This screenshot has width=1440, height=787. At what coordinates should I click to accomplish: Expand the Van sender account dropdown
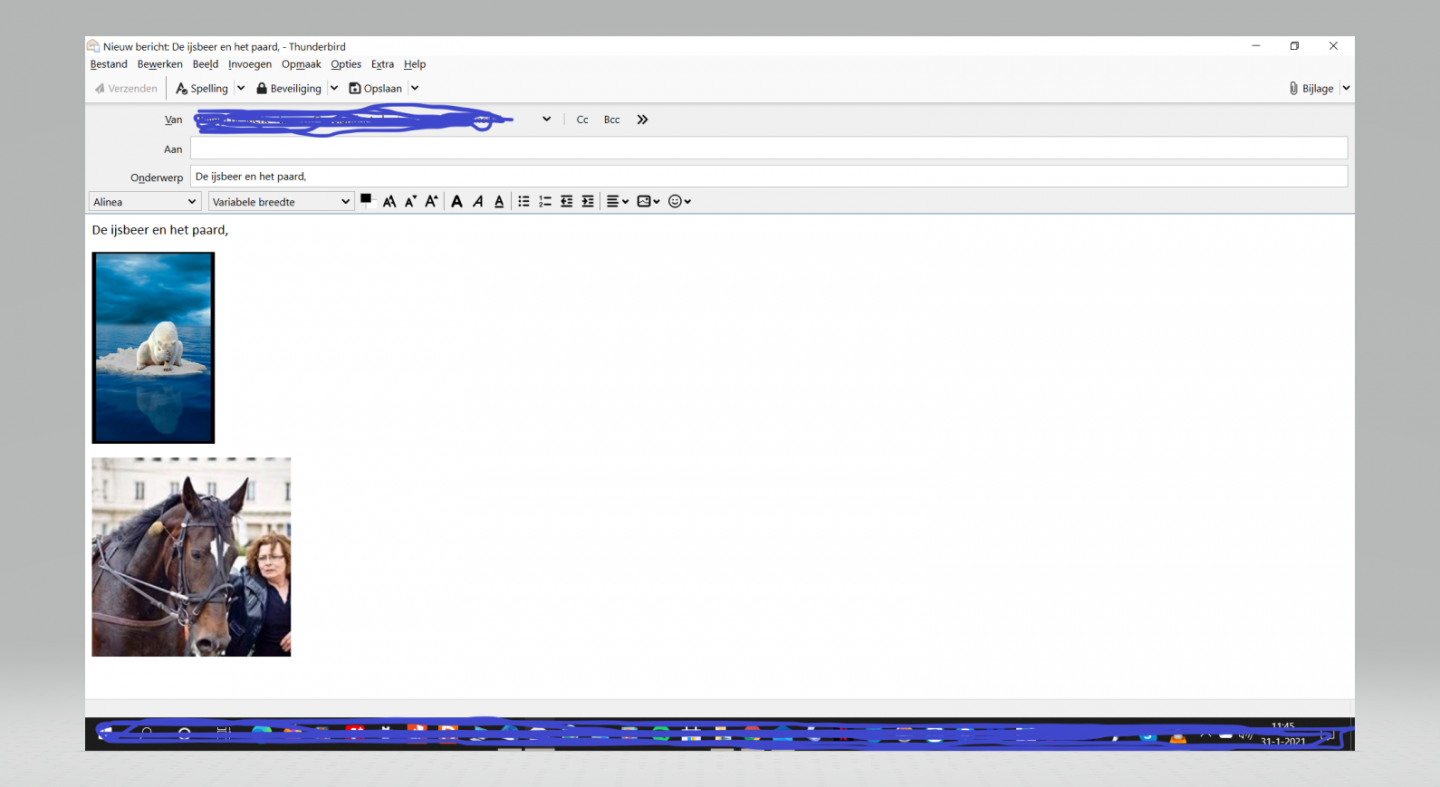click(546, 119)
